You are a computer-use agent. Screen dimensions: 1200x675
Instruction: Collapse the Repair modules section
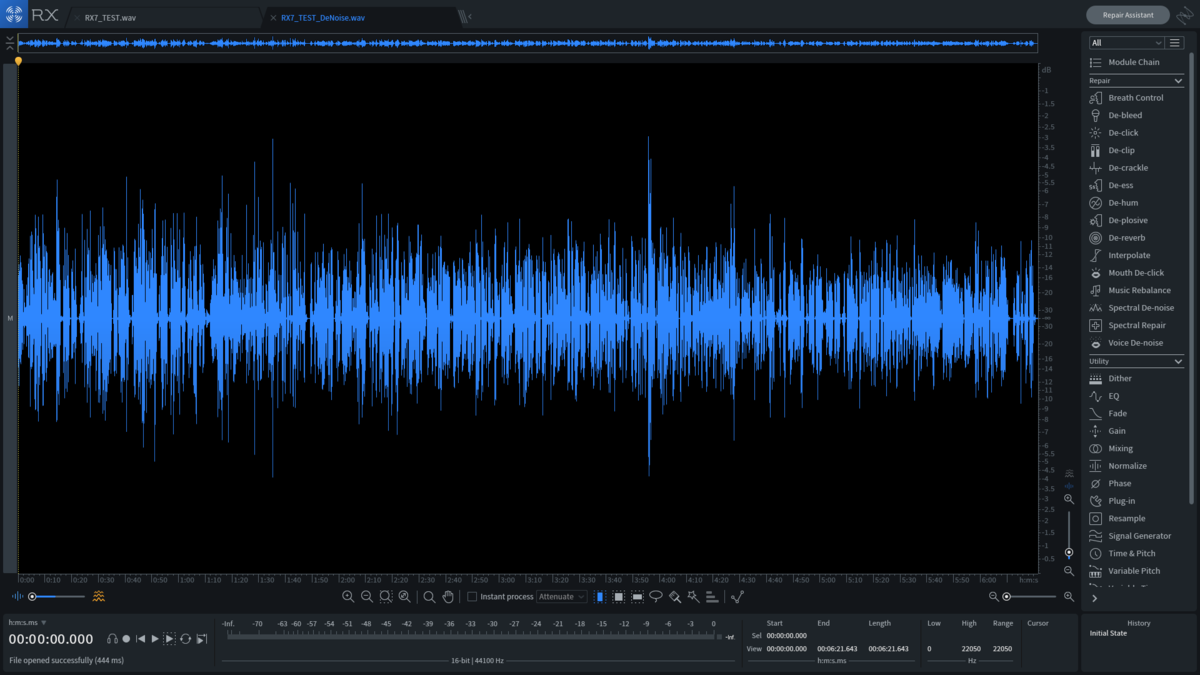click(1178, 81)
